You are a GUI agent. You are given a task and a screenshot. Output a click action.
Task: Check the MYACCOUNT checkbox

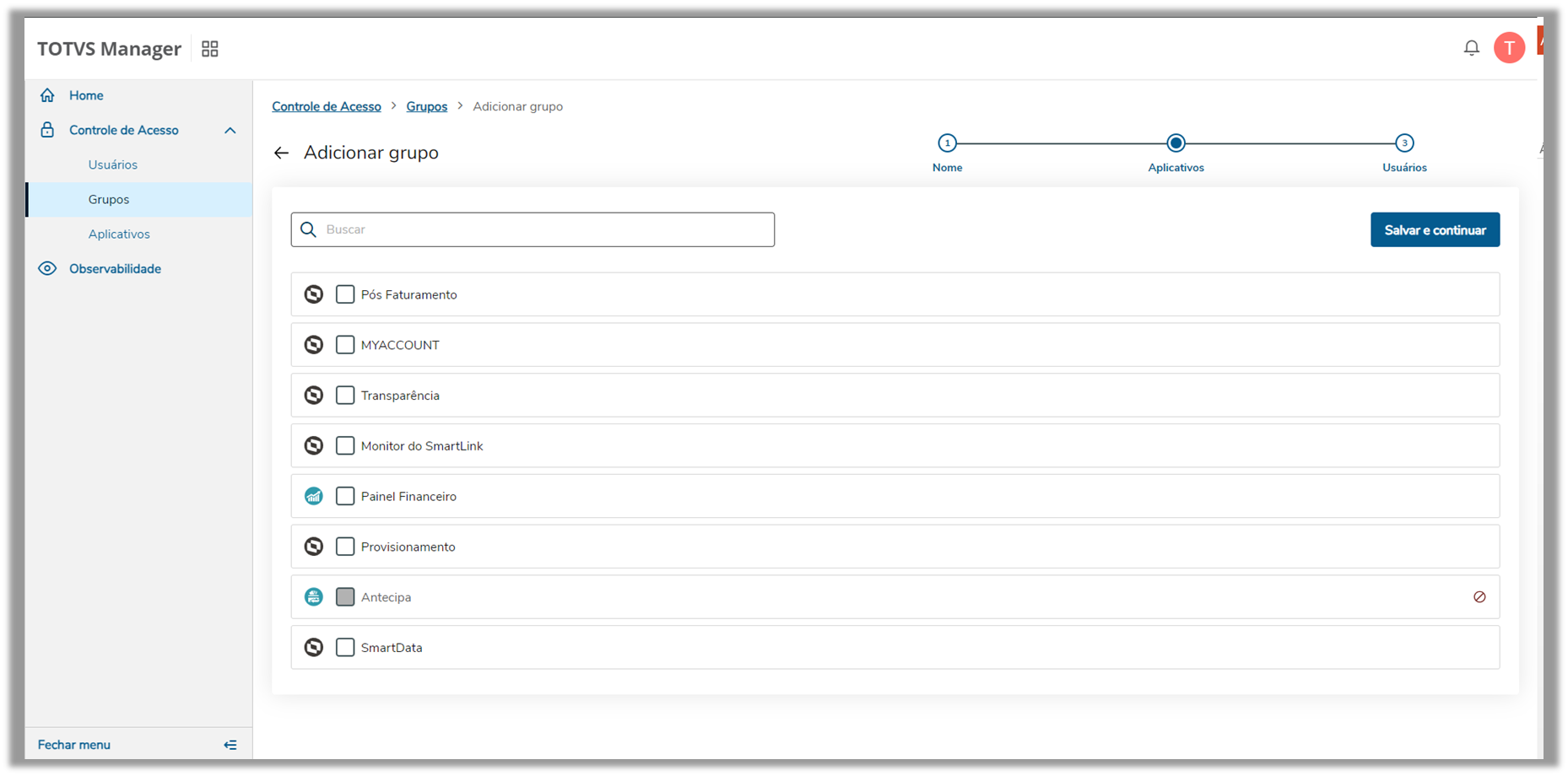pyautogui.click(x=345, y=345)
